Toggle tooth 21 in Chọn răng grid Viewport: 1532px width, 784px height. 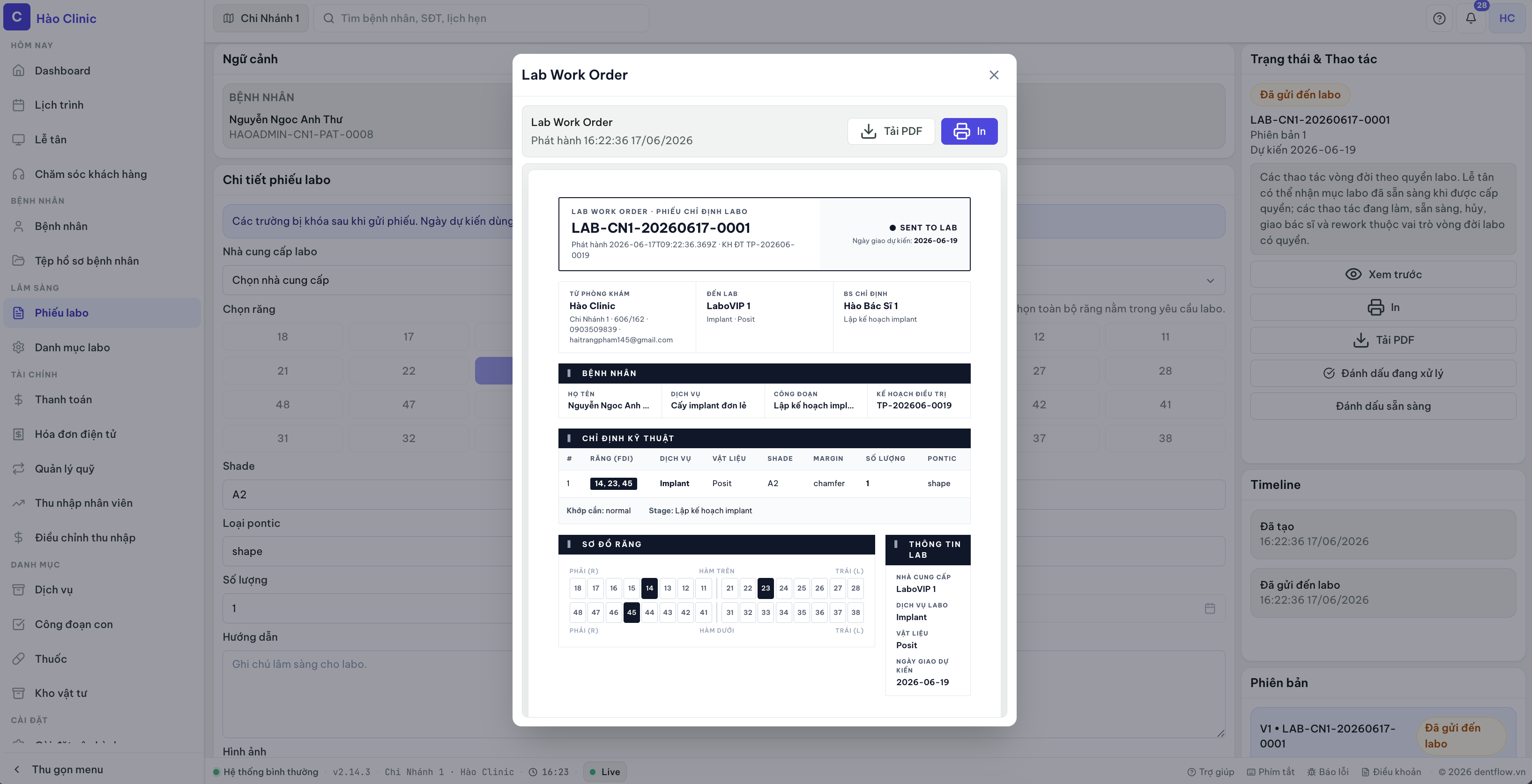[x=283, y=371]
